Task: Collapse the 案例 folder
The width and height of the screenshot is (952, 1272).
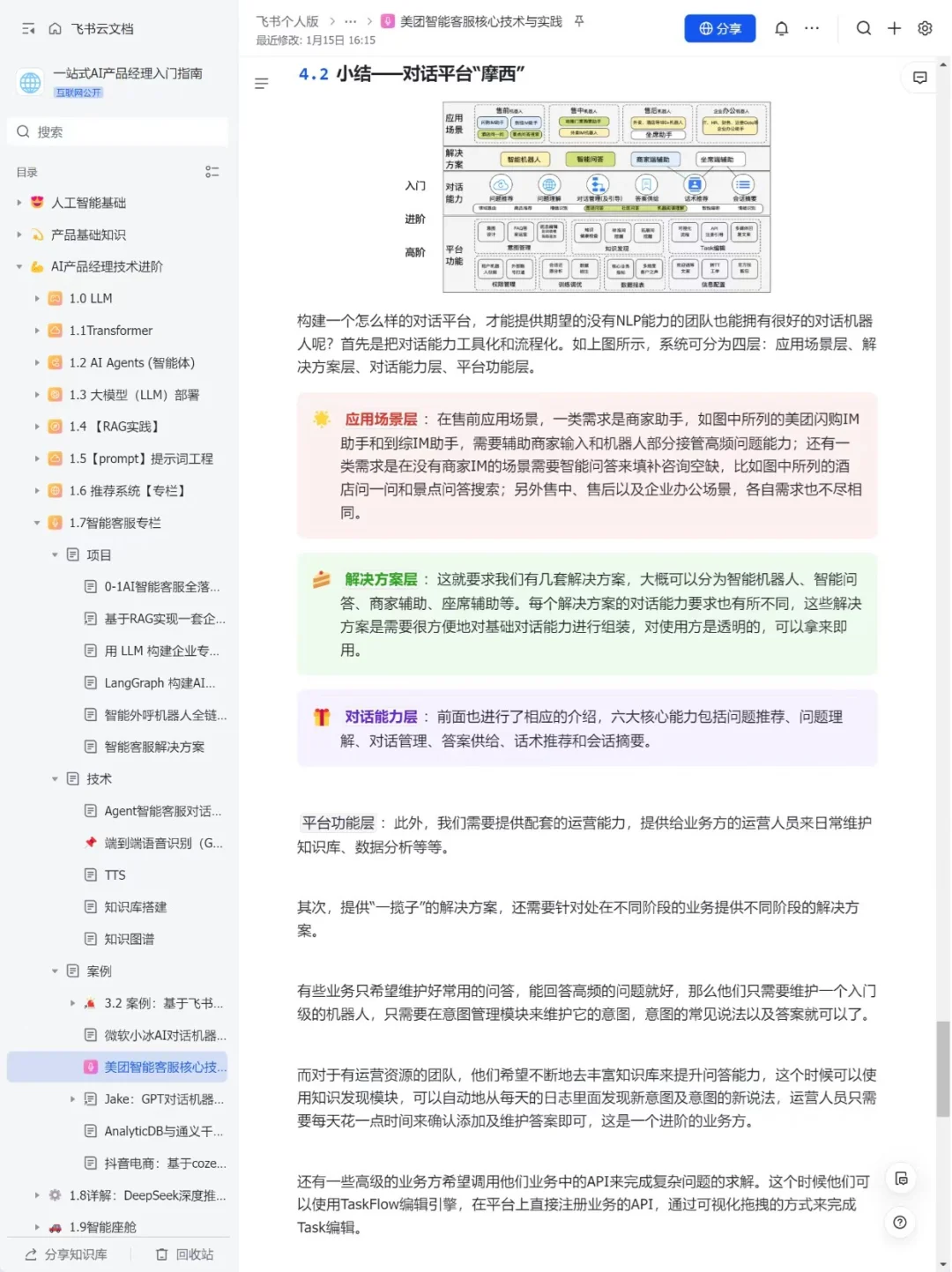Action: coord(55,971)
